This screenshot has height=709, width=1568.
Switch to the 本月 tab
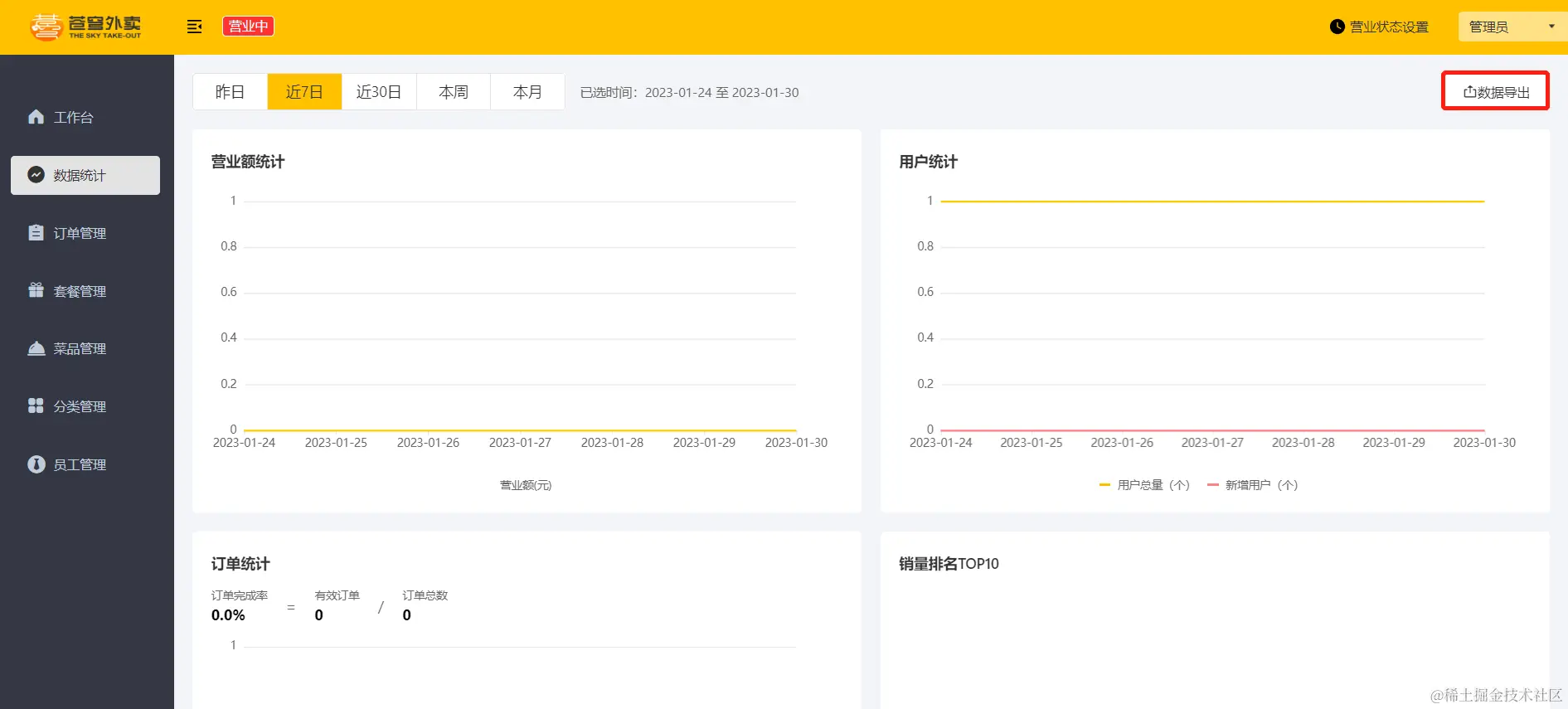pos(527,91)
